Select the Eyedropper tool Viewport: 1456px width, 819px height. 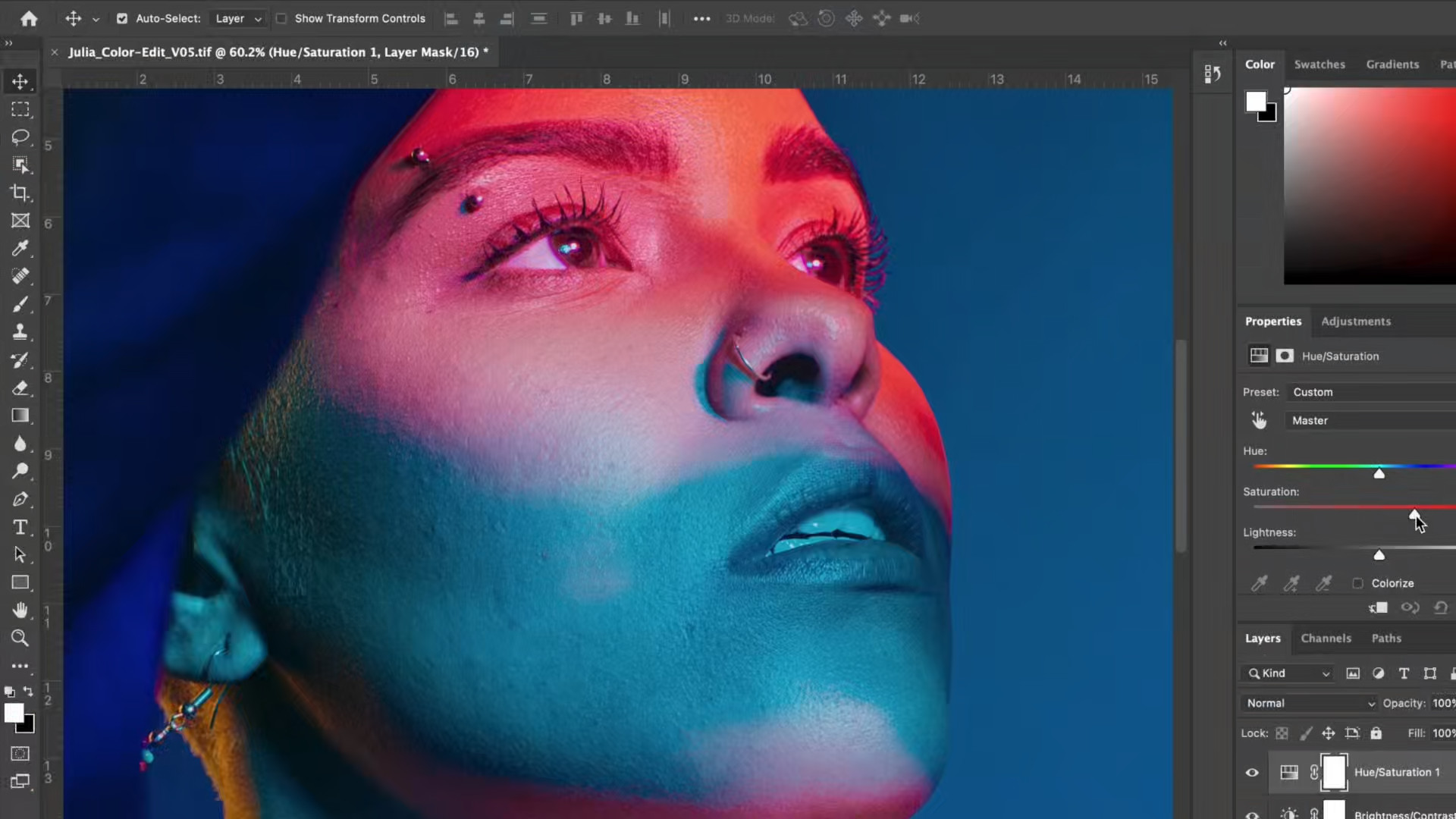(20, 249)
